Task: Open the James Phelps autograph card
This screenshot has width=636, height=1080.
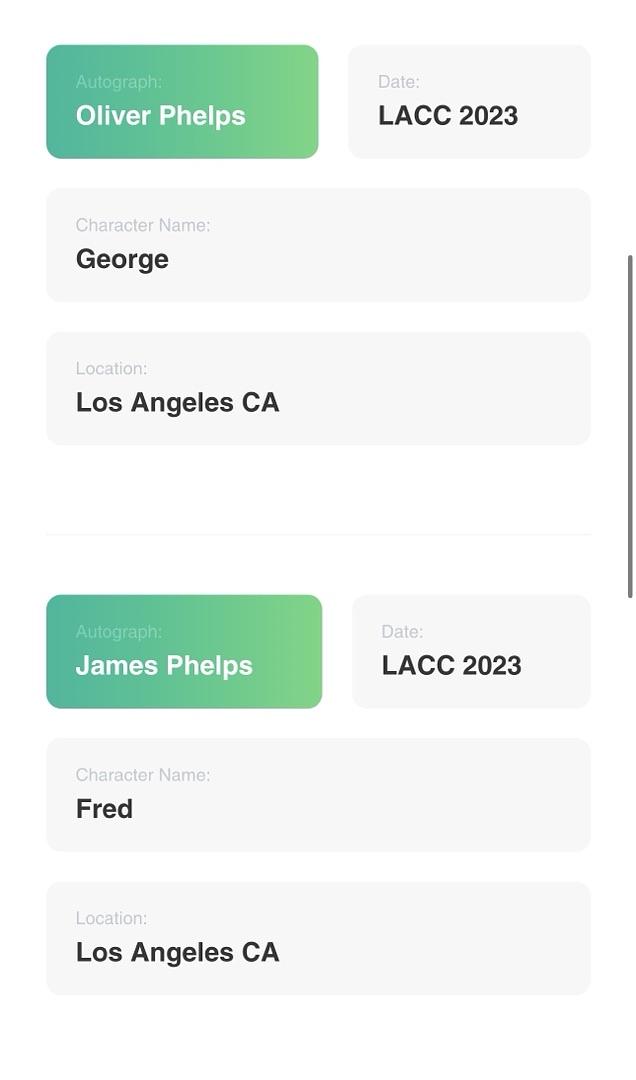Action: tap(184, 652)
